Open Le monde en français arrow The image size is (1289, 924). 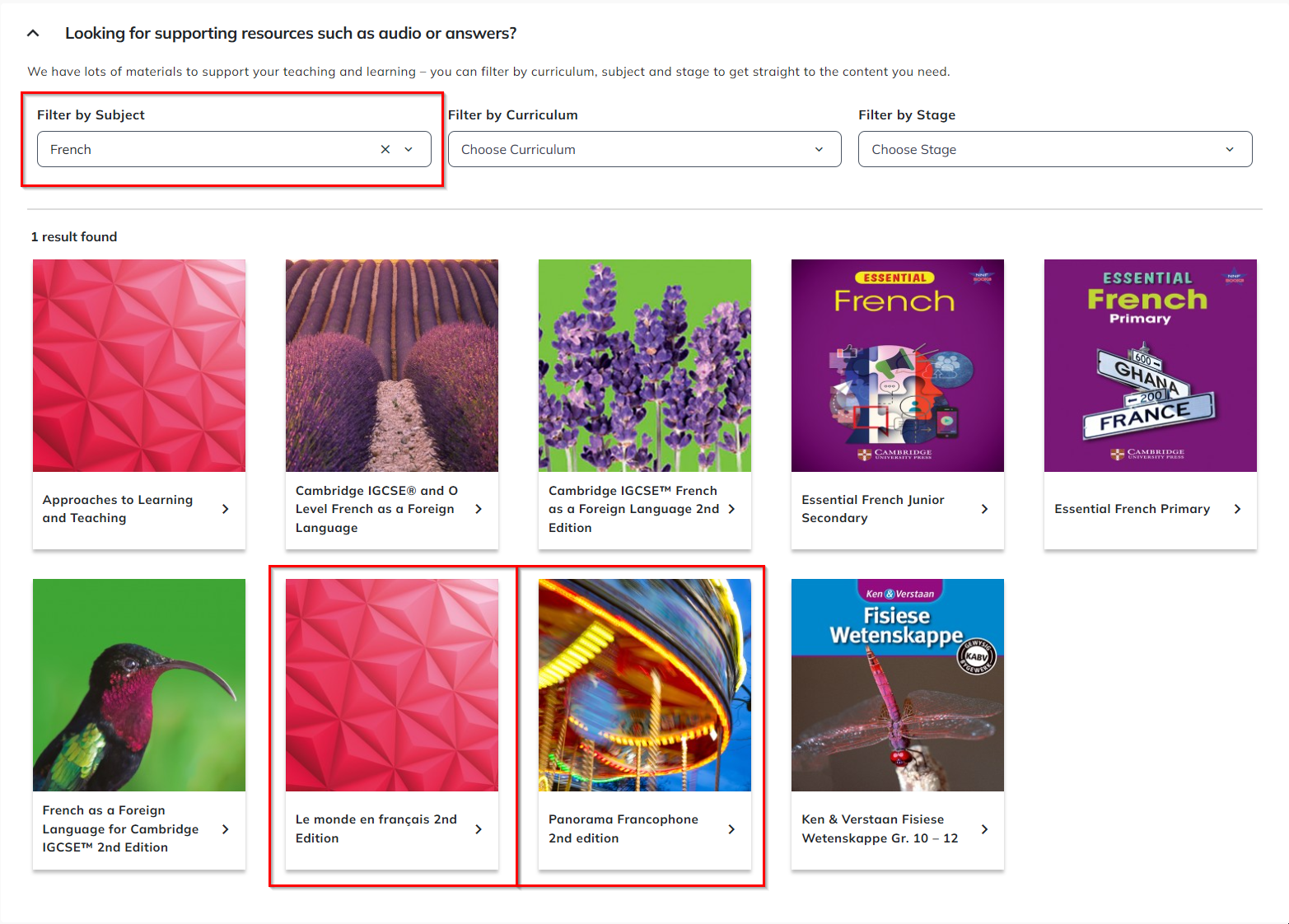pos(479,829)
